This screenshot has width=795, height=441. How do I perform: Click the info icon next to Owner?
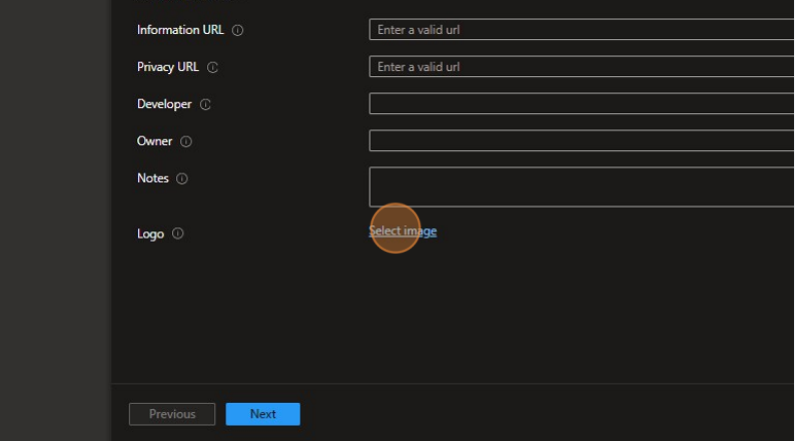coord(186,142)
